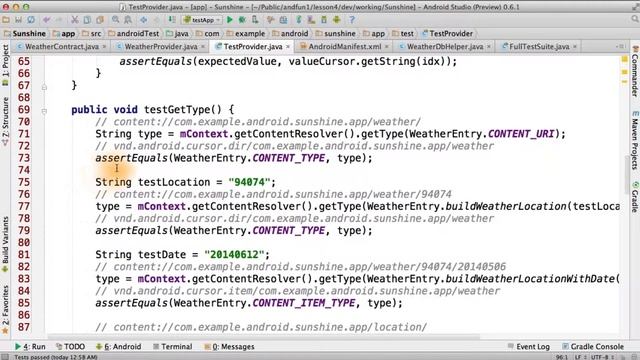
Task: Select the example breadcrumb
Action: [246, 33]
